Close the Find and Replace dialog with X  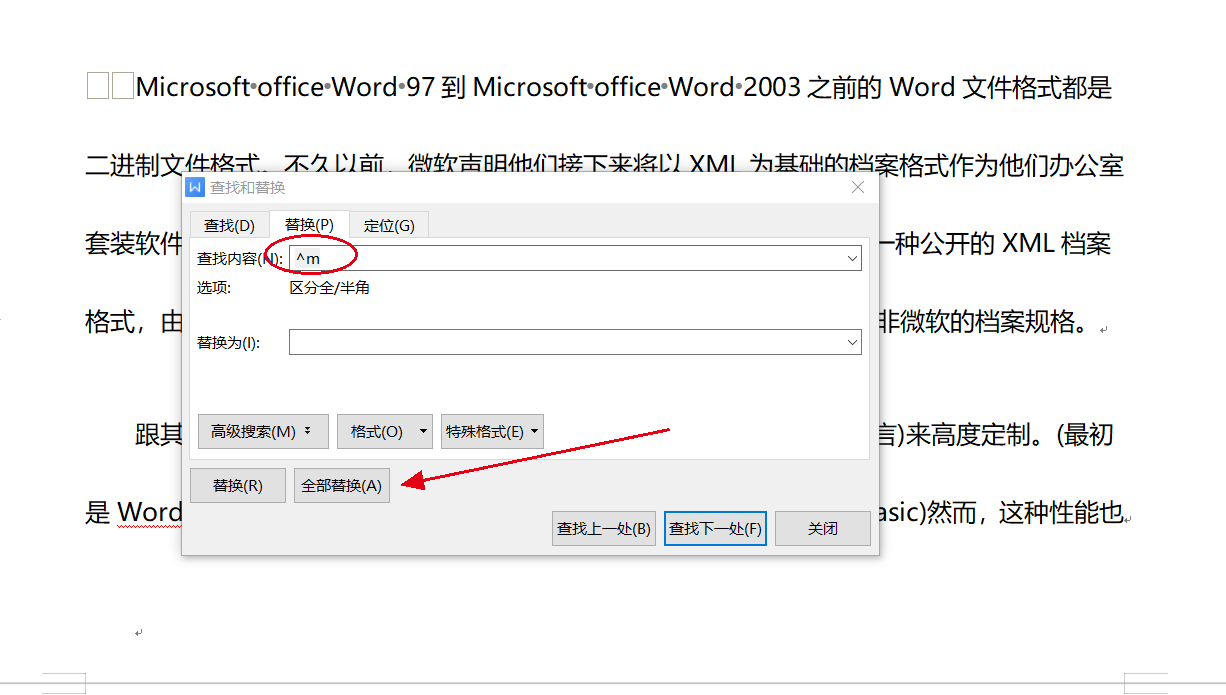[857, 187]
